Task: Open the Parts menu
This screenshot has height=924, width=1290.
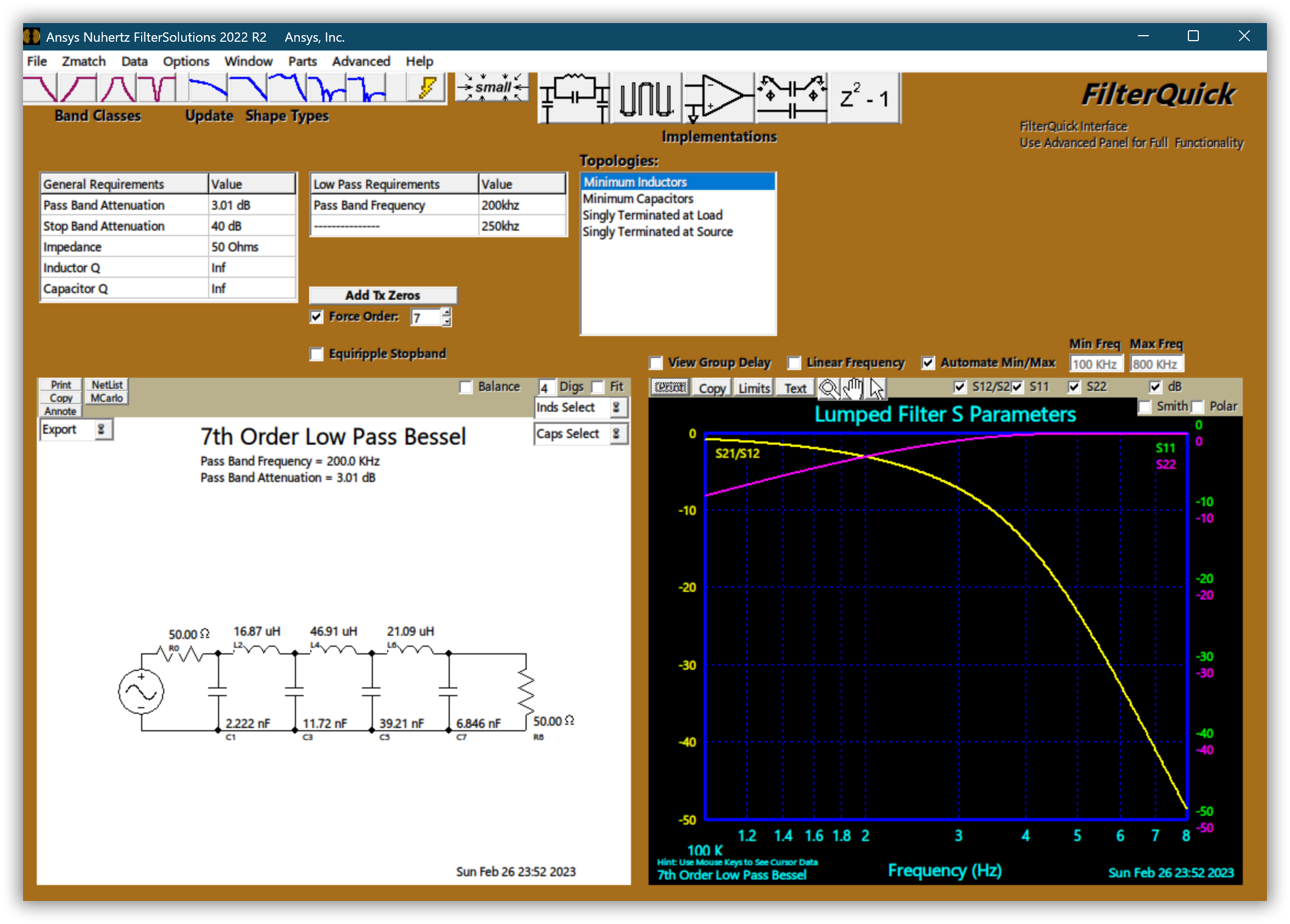Action: click(x=303, y=61)
